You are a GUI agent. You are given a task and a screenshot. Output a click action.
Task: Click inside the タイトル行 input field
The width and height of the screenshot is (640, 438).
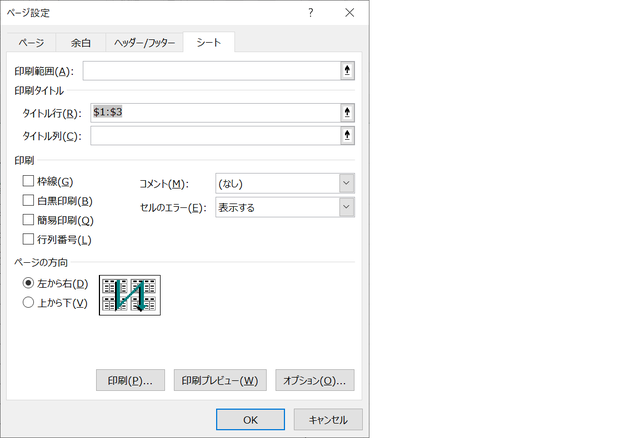point(212,113)
